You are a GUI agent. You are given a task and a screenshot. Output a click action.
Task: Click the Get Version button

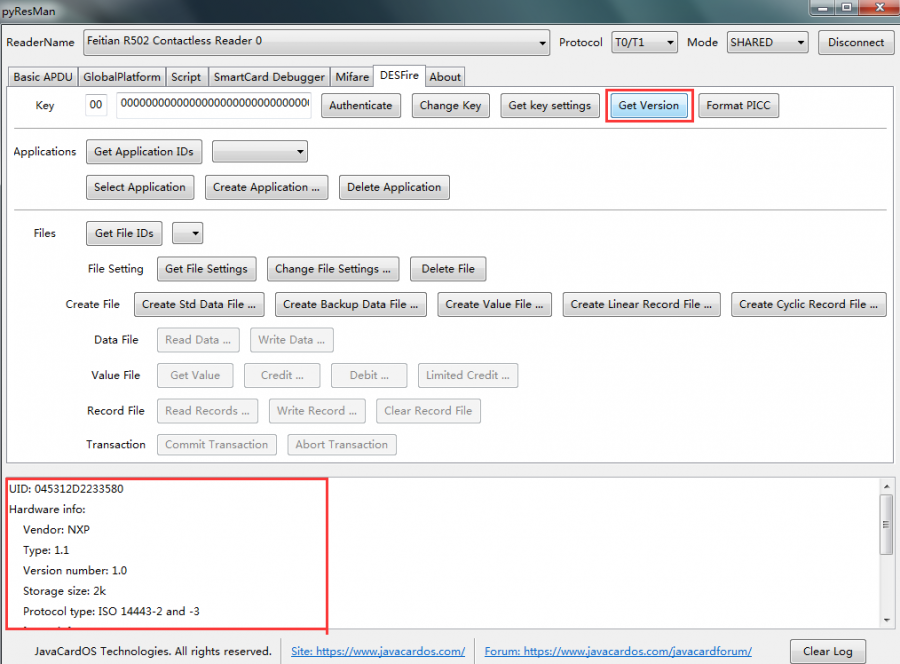point(648,105)
